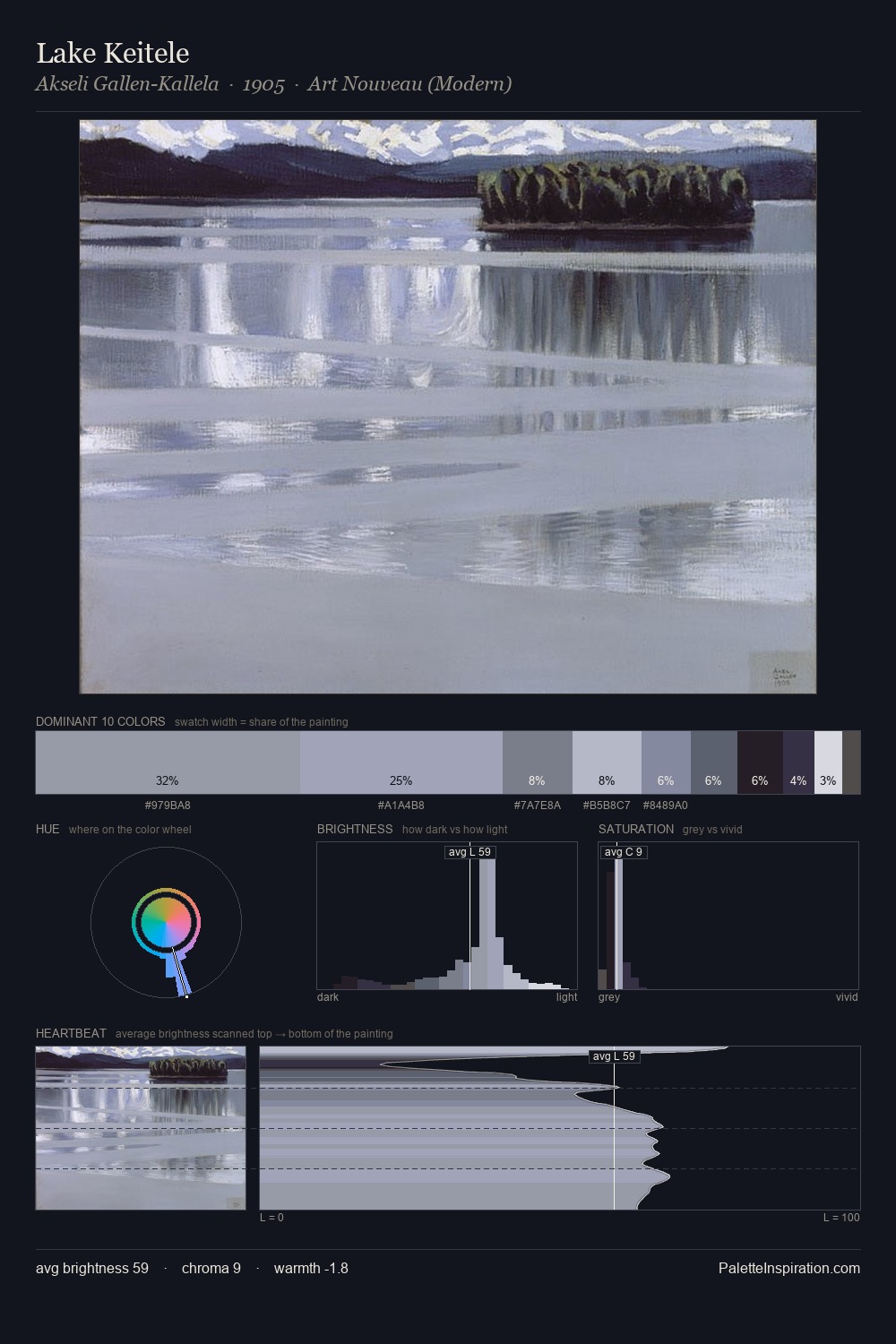Click the heartbeat brightness profile chart
This screenshot has height=1344, width=896.
[x=560, y=1128]
